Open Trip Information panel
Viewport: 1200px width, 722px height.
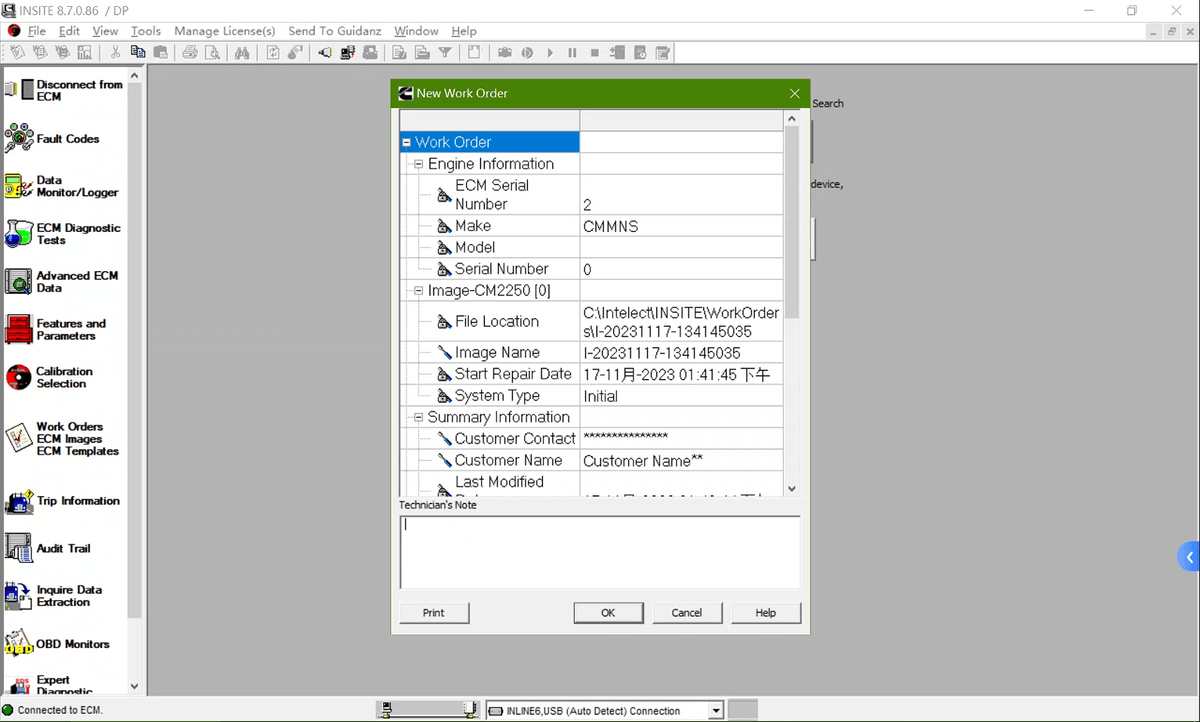point(77,501)
